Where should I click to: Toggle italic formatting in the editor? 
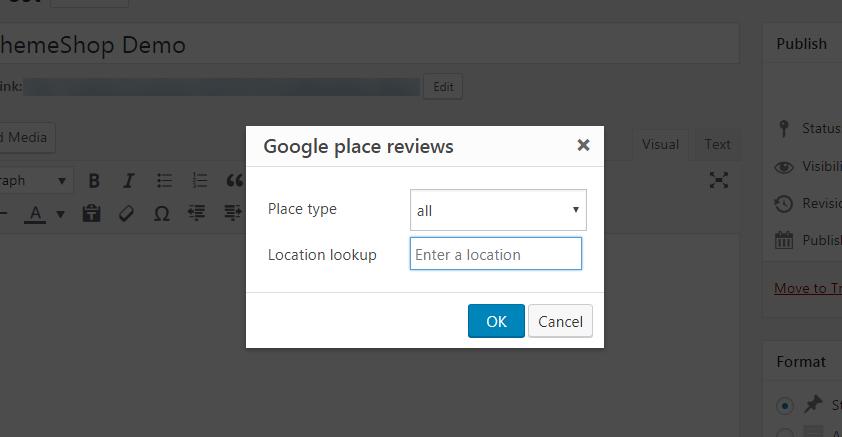coord(129,181)
